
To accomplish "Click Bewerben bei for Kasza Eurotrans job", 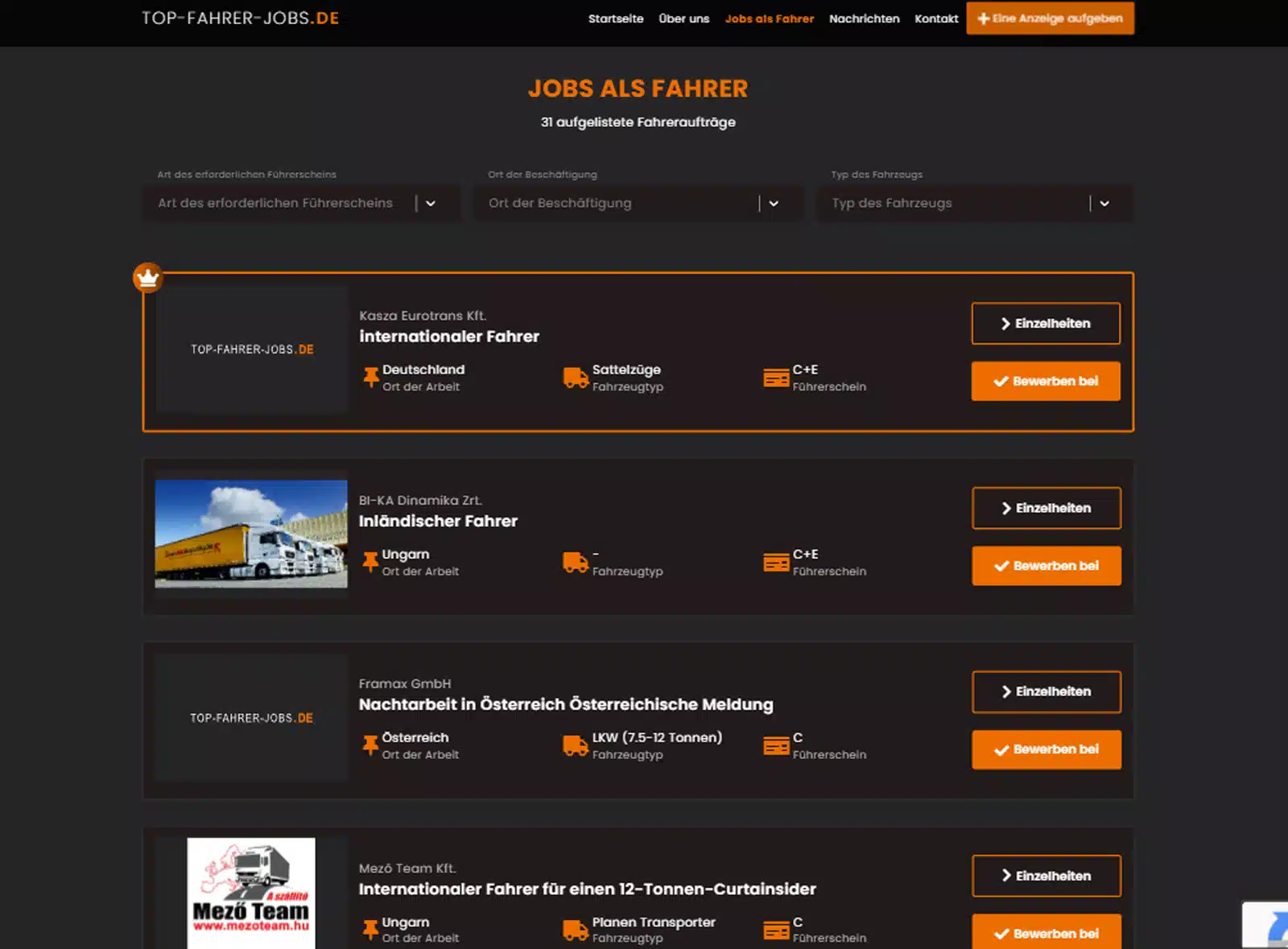I will tap(1046, 382).
